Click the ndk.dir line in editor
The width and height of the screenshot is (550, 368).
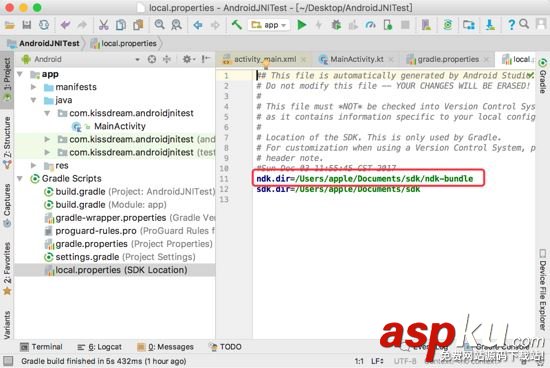tap(365, 179)
